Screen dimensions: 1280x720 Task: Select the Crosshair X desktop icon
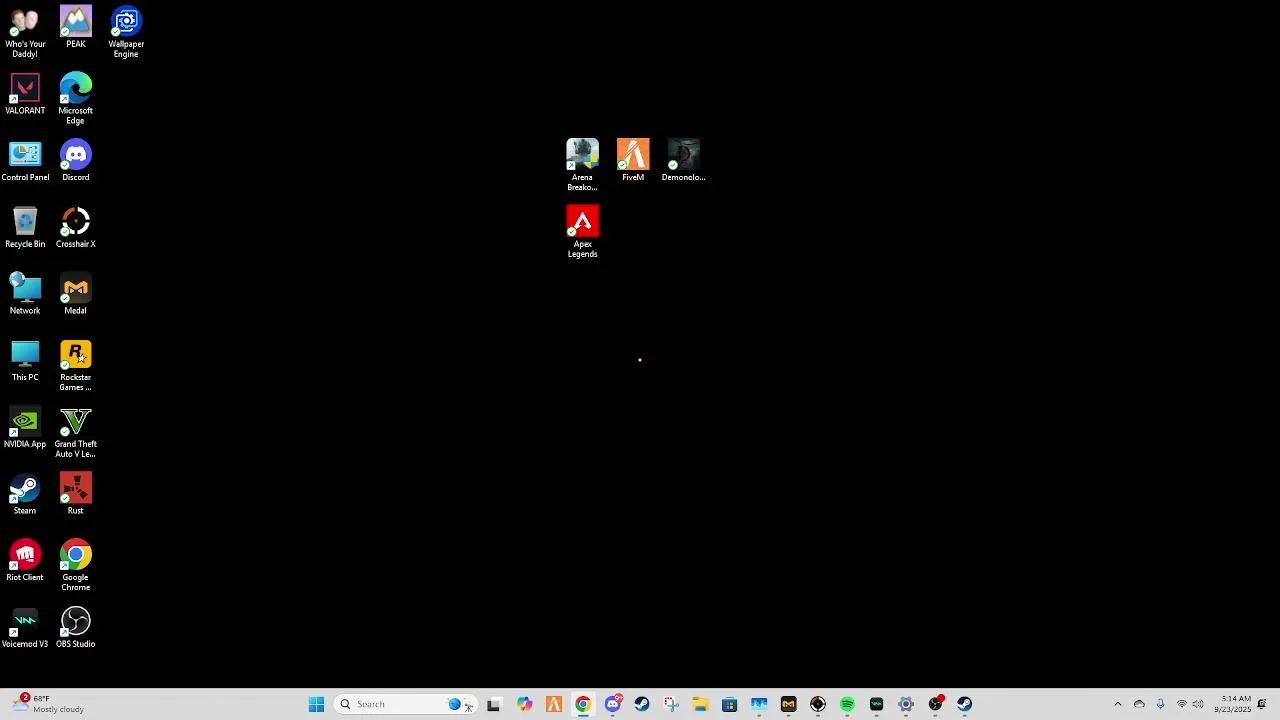tap(76, 228)
